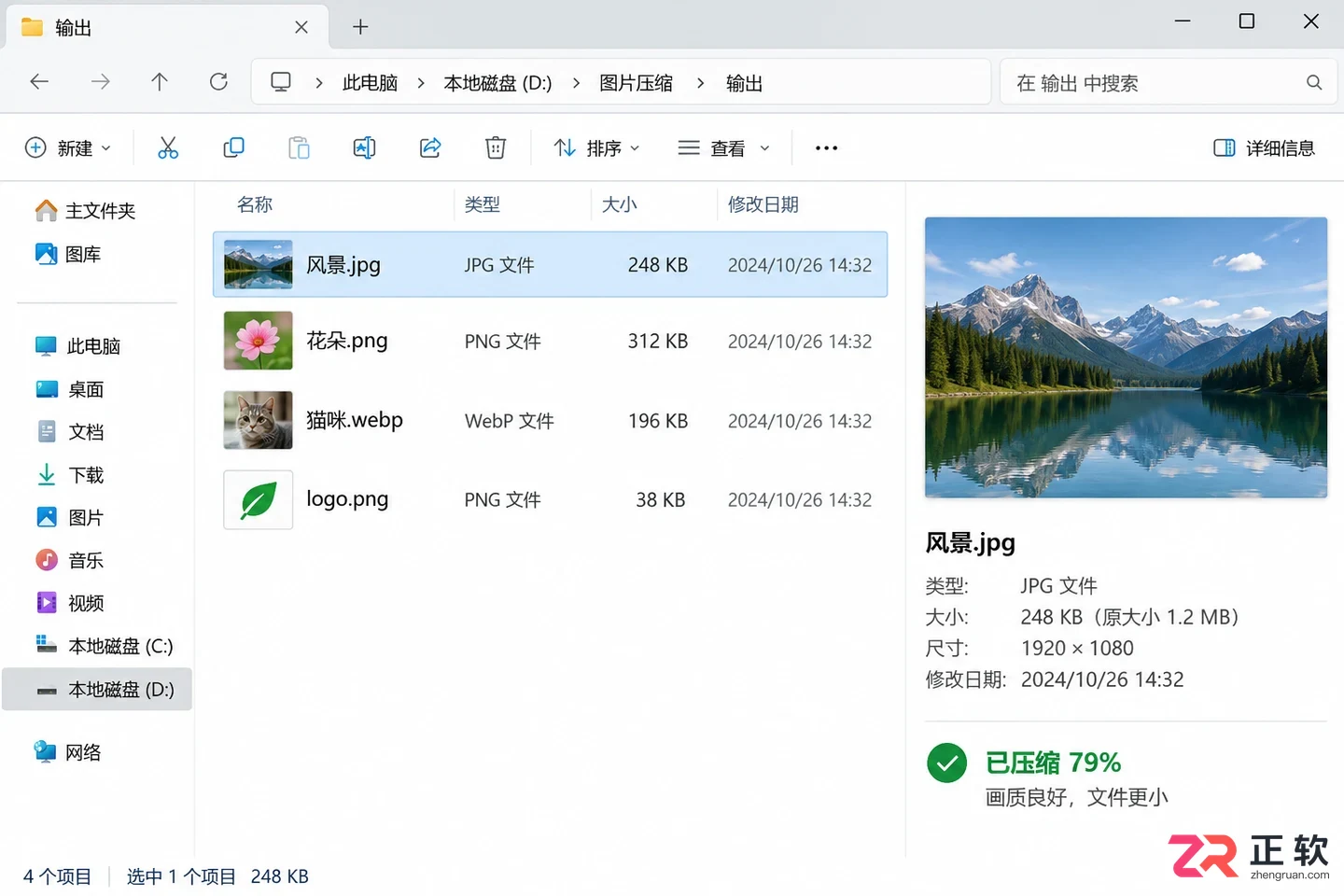Sort by the 类型 column header

pos(483,204)
